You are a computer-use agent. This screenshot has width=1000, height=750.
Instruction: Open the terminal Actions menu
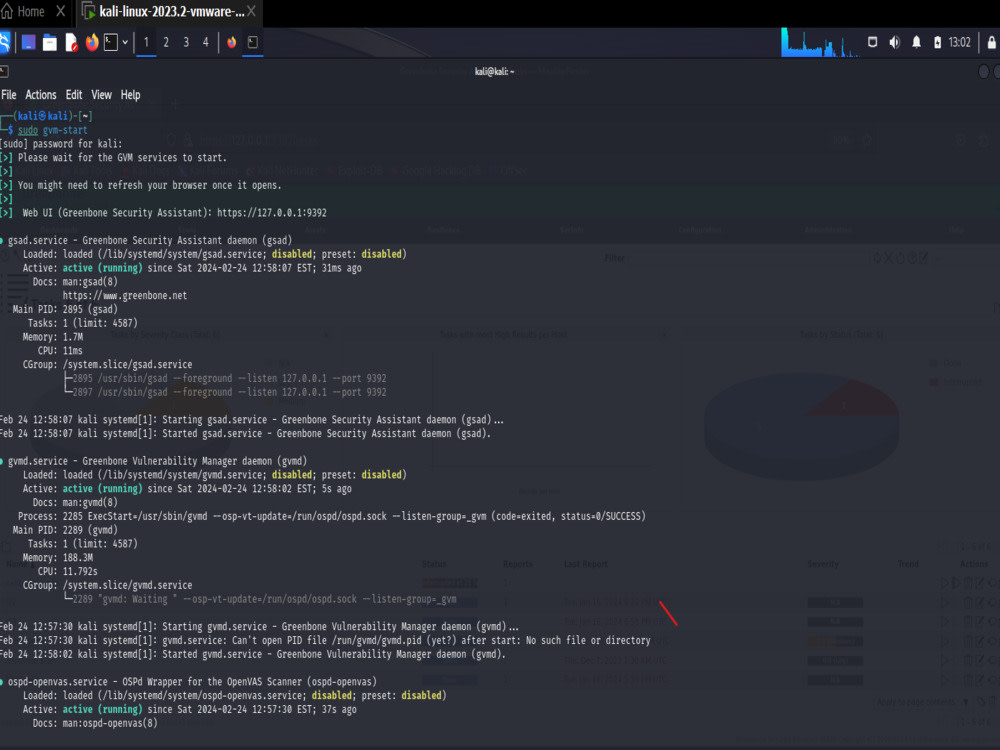41,94
